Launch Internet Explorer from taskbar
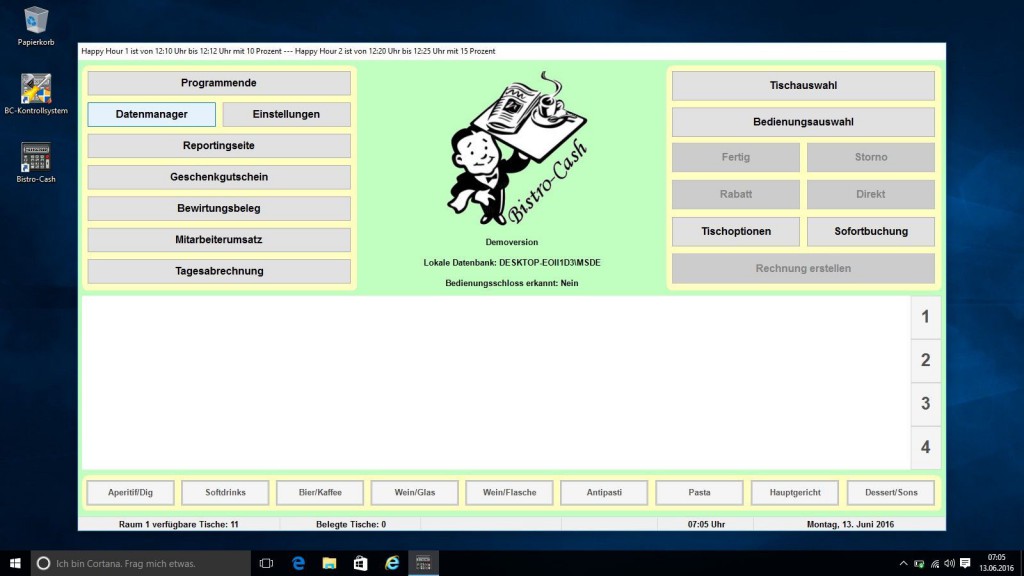Screen dimensions: 1024x576 [x=392, y=563]
